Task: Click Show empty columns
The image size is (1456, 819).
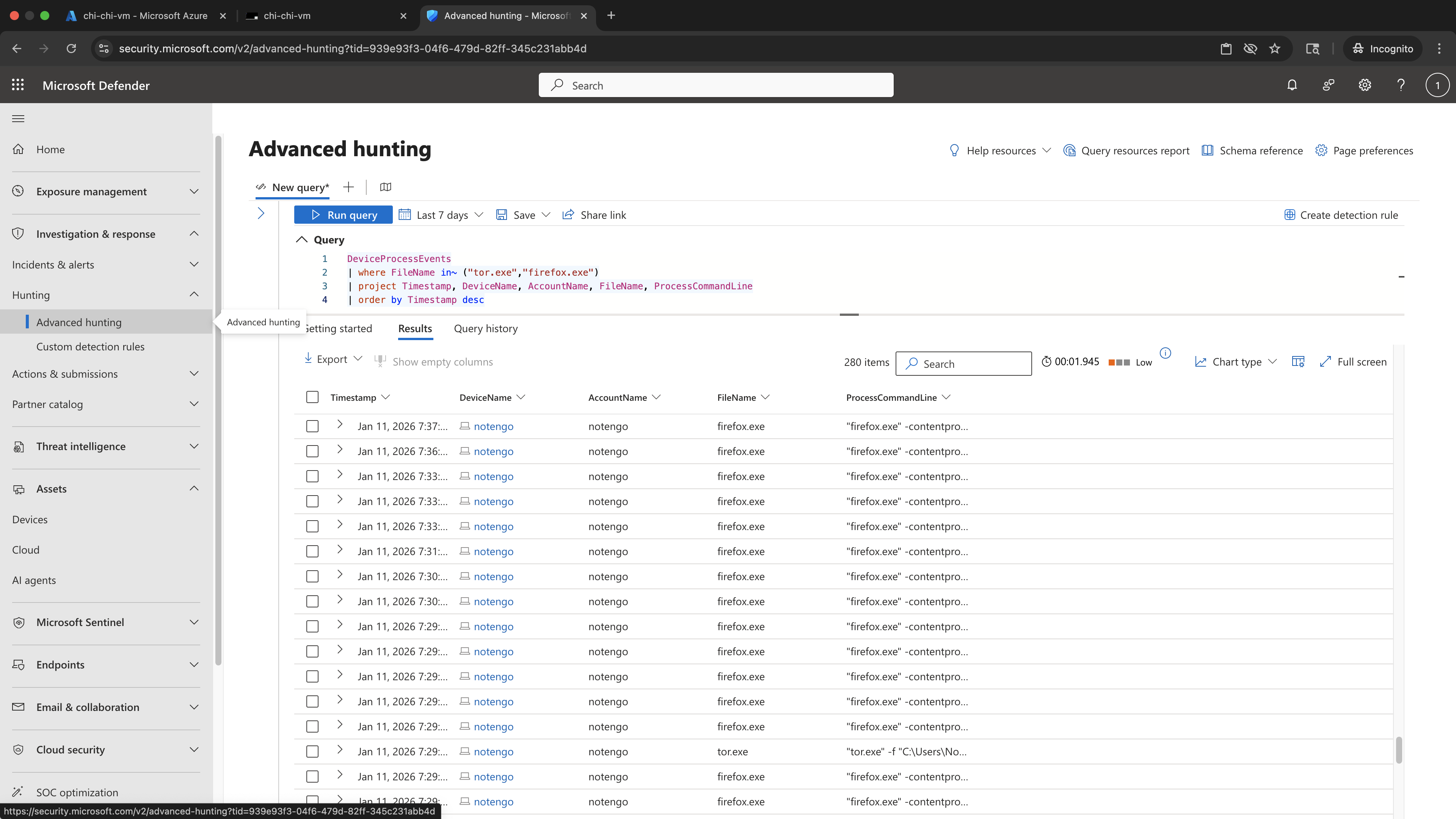Action: click(433, 362)
